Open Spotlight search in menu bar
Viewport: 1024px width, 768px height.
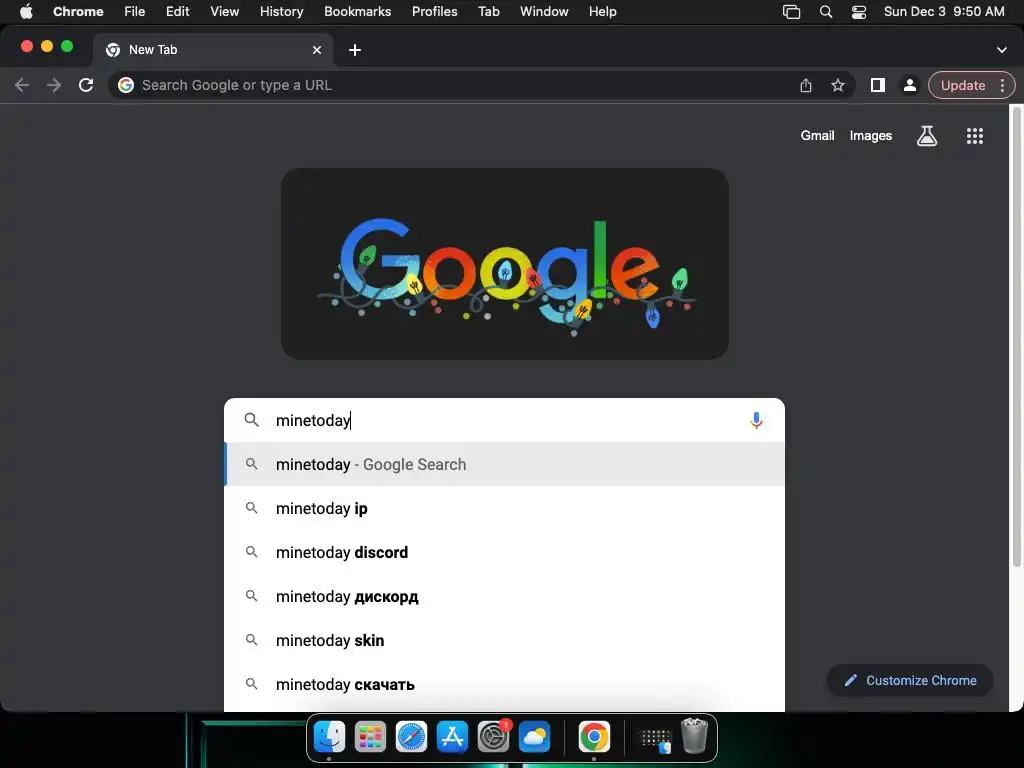point(825,12)
